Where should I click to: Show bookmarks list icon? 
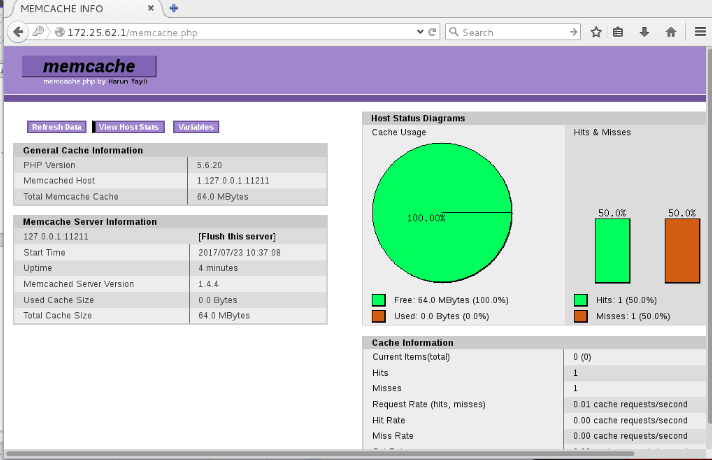point(618,32)
